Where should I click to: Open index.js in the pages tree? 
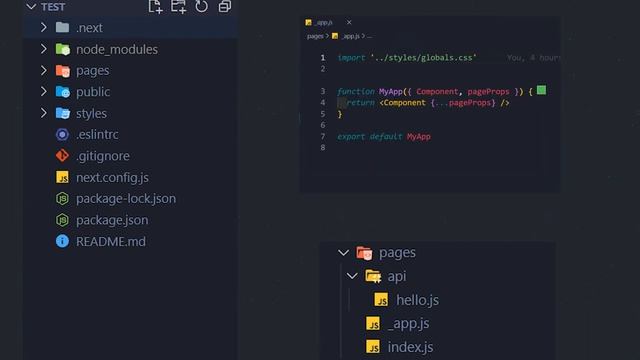(410, 347)
